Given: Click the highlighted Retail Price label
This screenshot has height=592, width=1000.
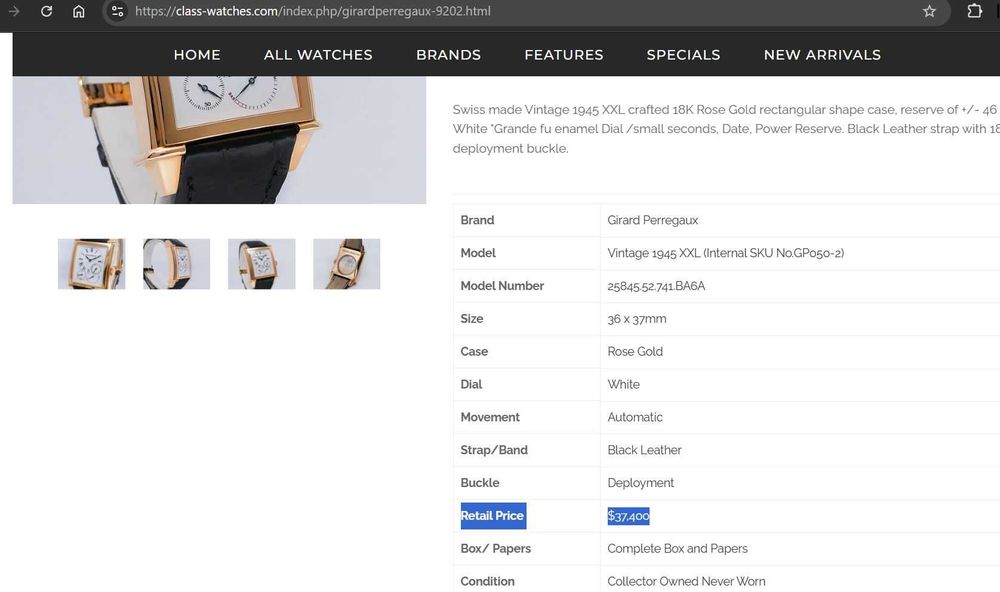Looking at the screenshot, I should click(493, 515).
